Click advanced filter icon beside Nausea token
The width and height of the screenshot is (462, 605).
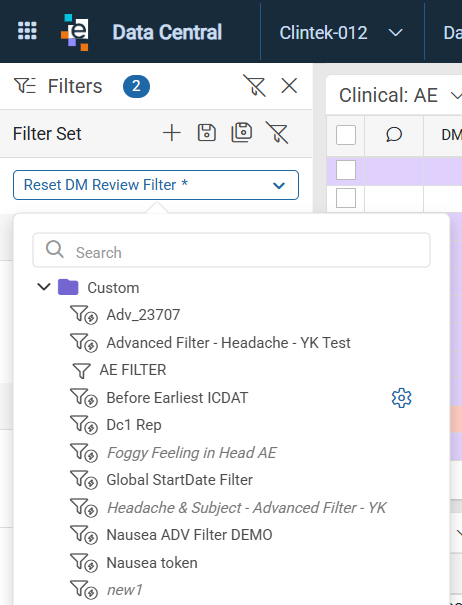84,563
